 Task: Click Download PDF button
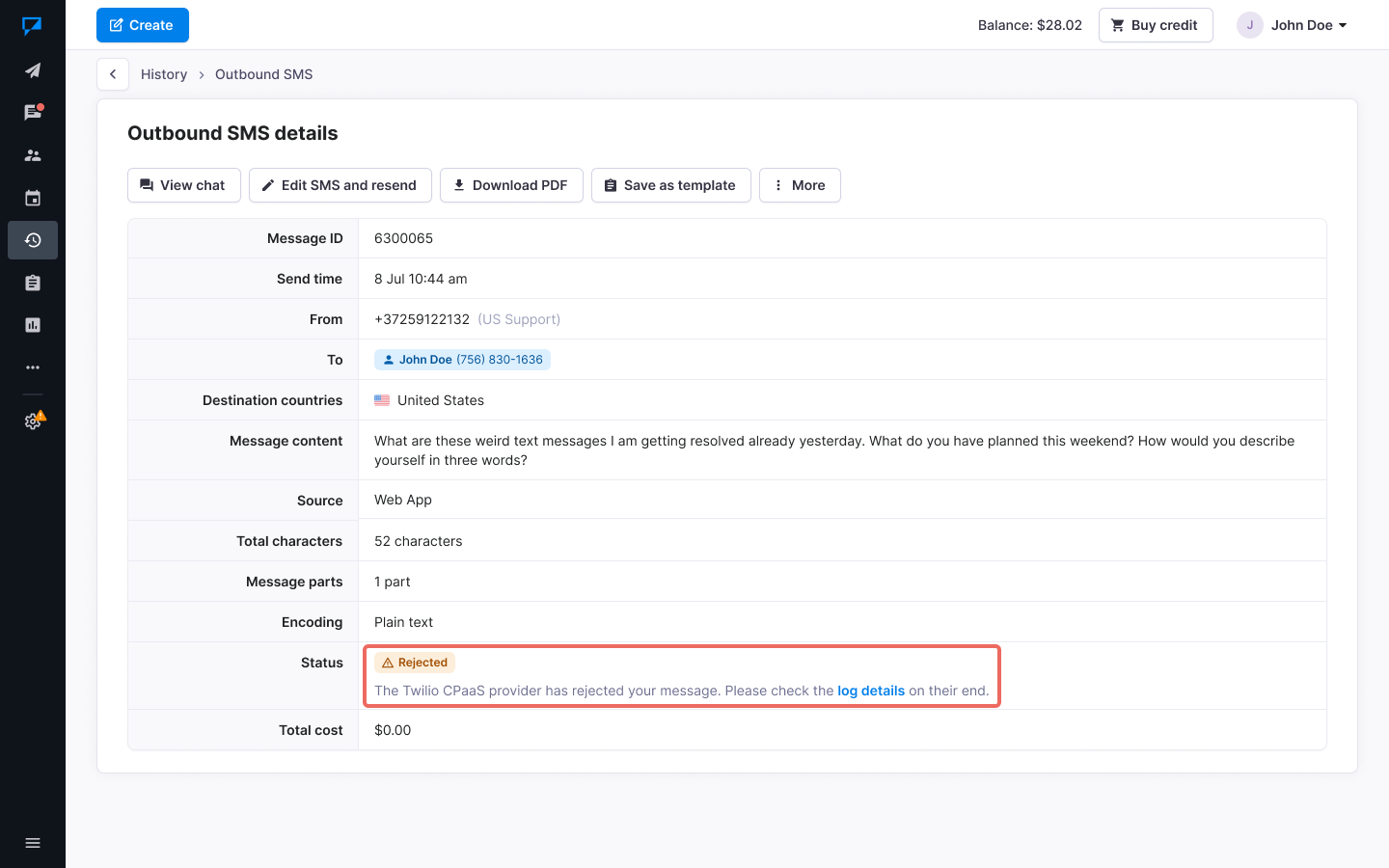pyautogui.click(x=511, y=185)
